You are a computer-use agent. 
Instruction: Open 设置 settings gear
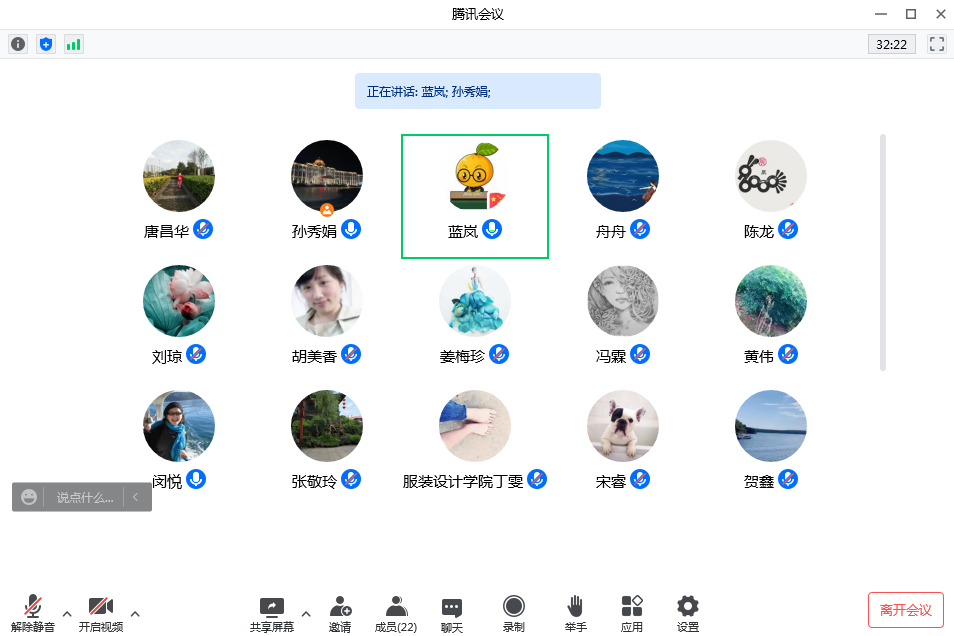[x=688, y=613]
